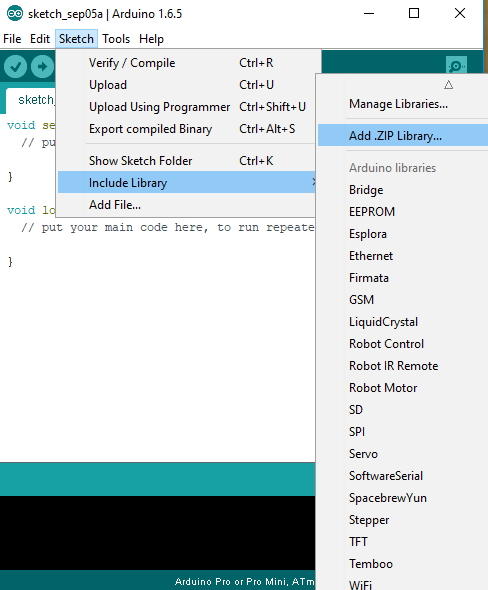Viewport: 488px width, 590px height.
Task: Include the SoftwareSerial library
Action: pos(403,476)
